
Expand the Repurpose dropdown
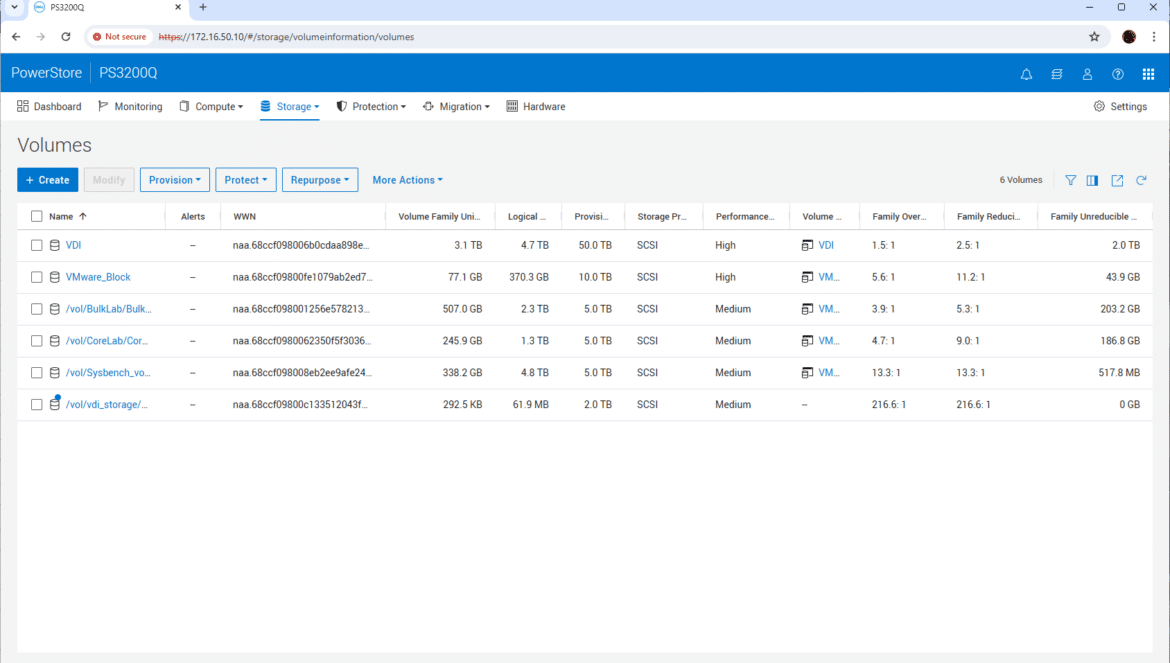(x=319, y=180)
